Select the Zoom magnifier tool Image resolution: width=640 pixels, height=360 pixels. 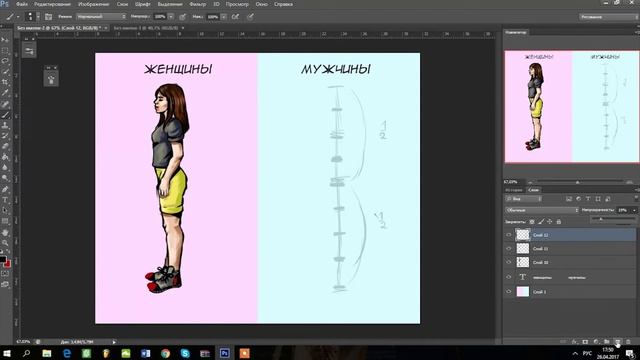pyautogui.click(x=5, y=243)
